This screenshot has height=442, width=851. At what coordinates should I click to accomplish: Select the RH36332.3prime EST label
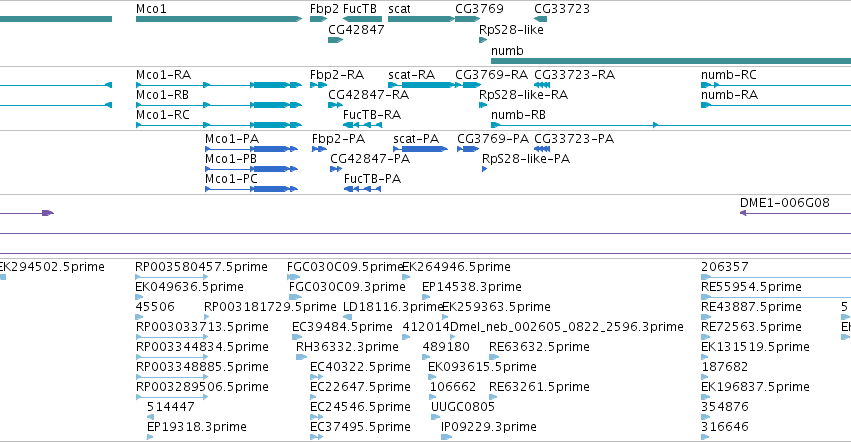pyautogui.click(x=347, y=346)
